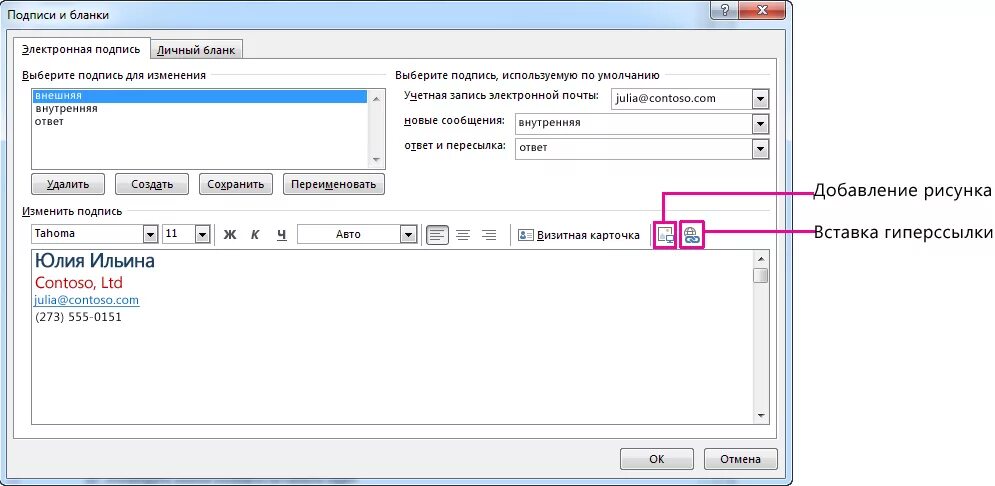The image size is (995, 486).
Task: Click the Отмена button
Action: pos(741,459)
